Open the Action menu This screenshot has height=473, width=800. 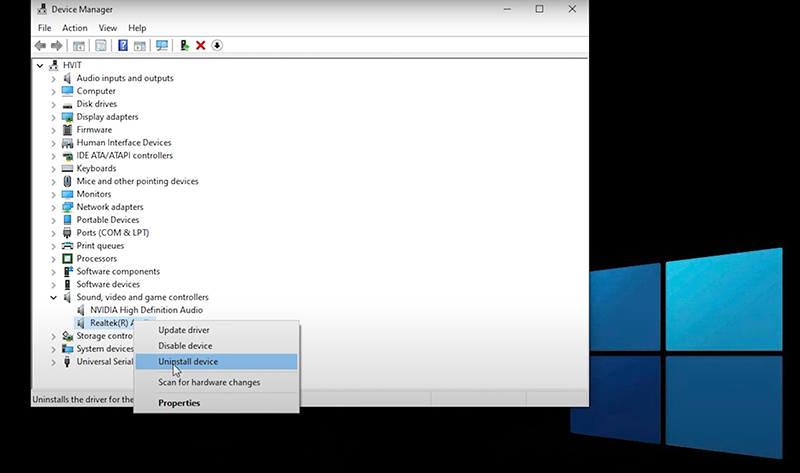75,28
